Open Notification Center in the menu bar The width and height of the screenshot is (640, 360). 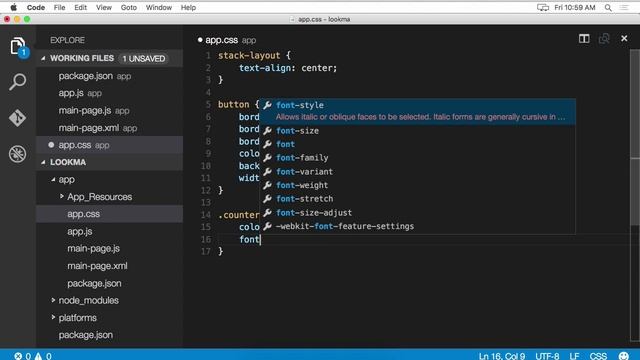pos(624,7)
